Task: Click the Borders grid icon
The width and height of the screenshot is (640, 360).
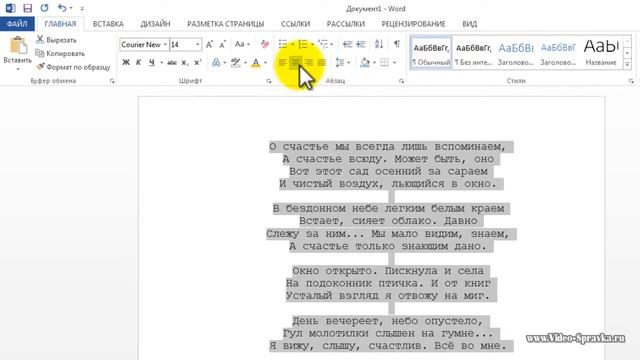Action: click(x=384, y=62)
